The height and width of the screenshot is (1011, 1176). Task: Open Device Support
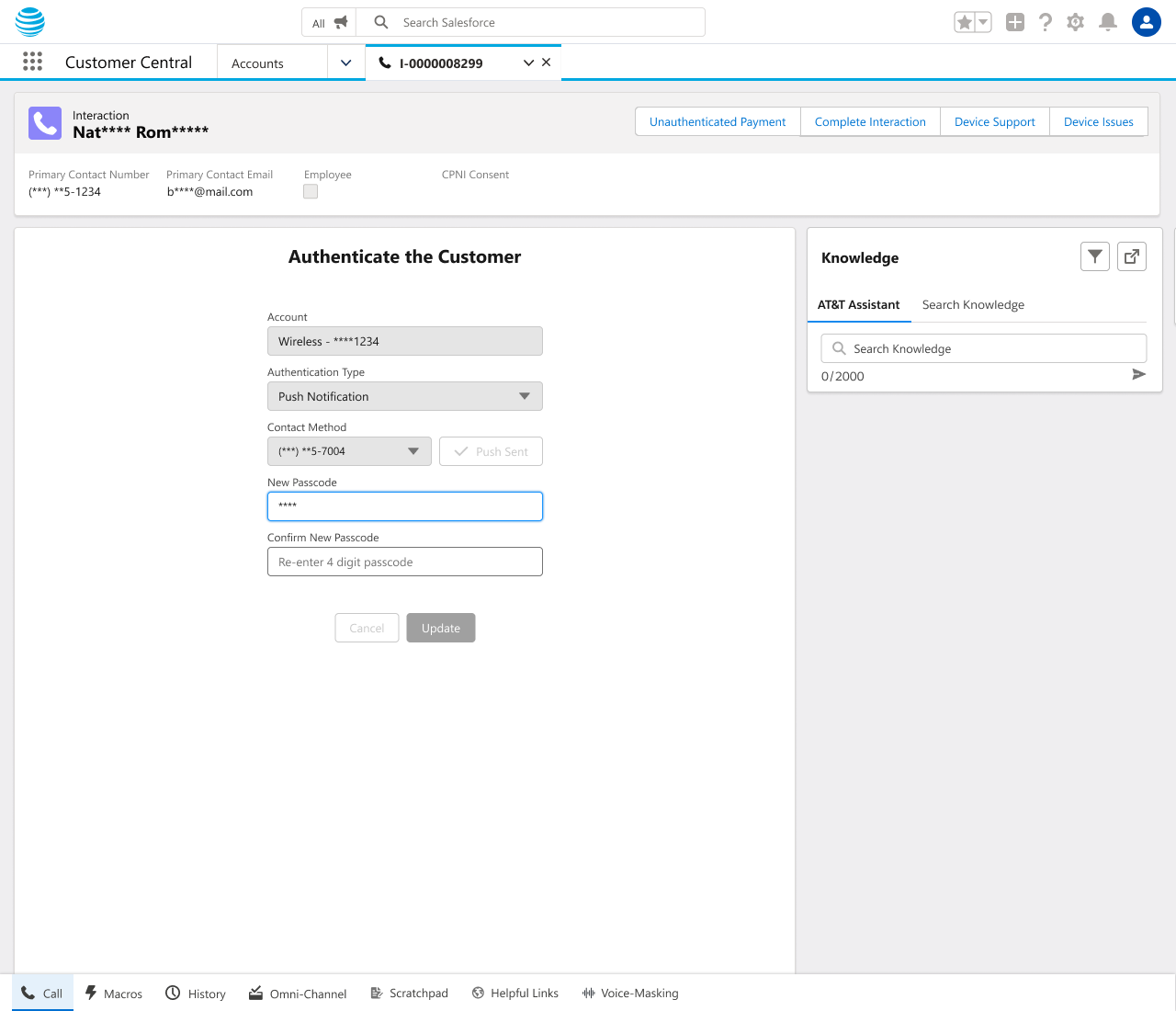(995, 121)
